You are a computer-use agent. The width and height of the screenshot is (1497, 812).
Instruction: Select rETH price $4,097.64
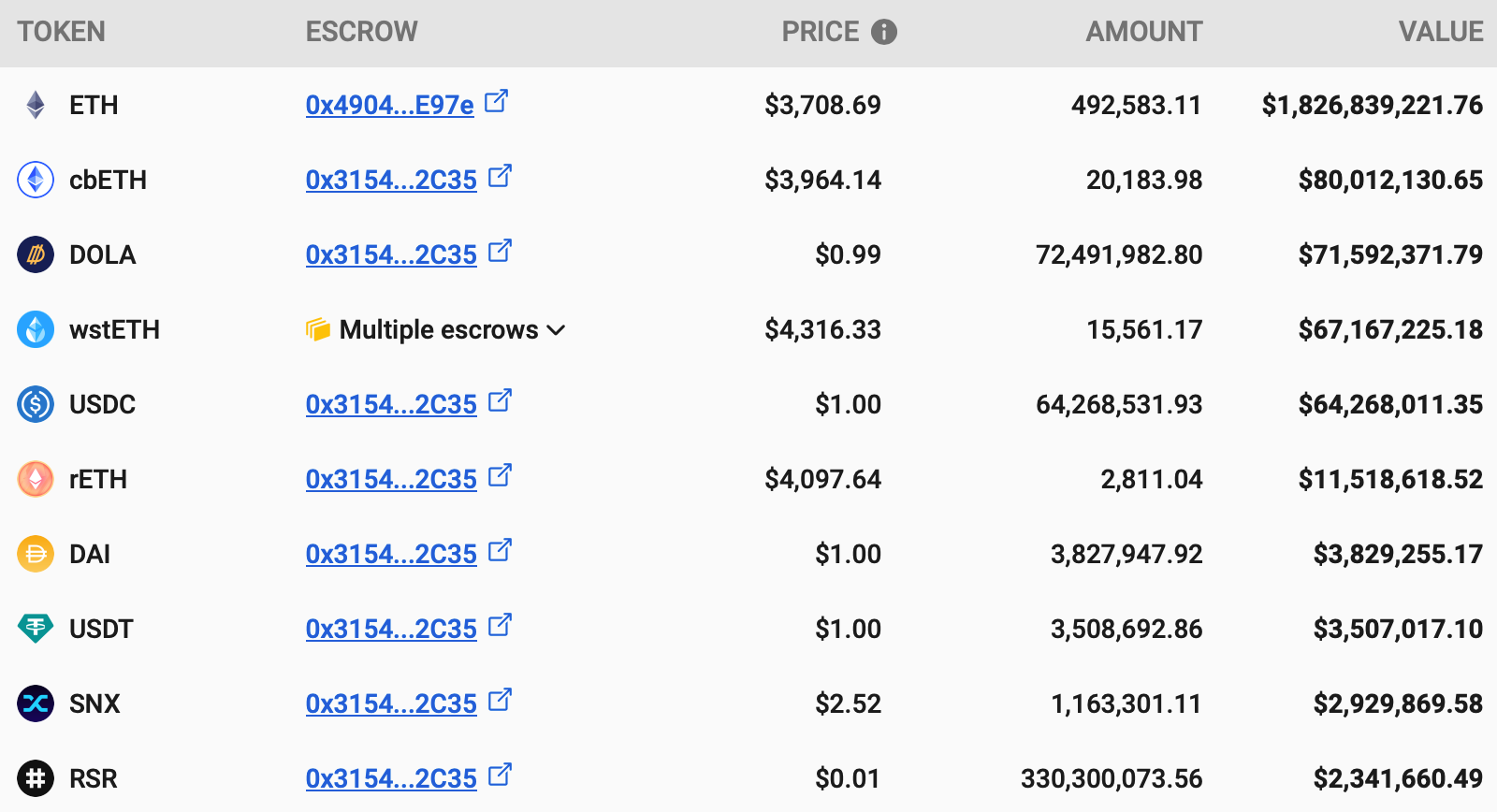[823, 479]
